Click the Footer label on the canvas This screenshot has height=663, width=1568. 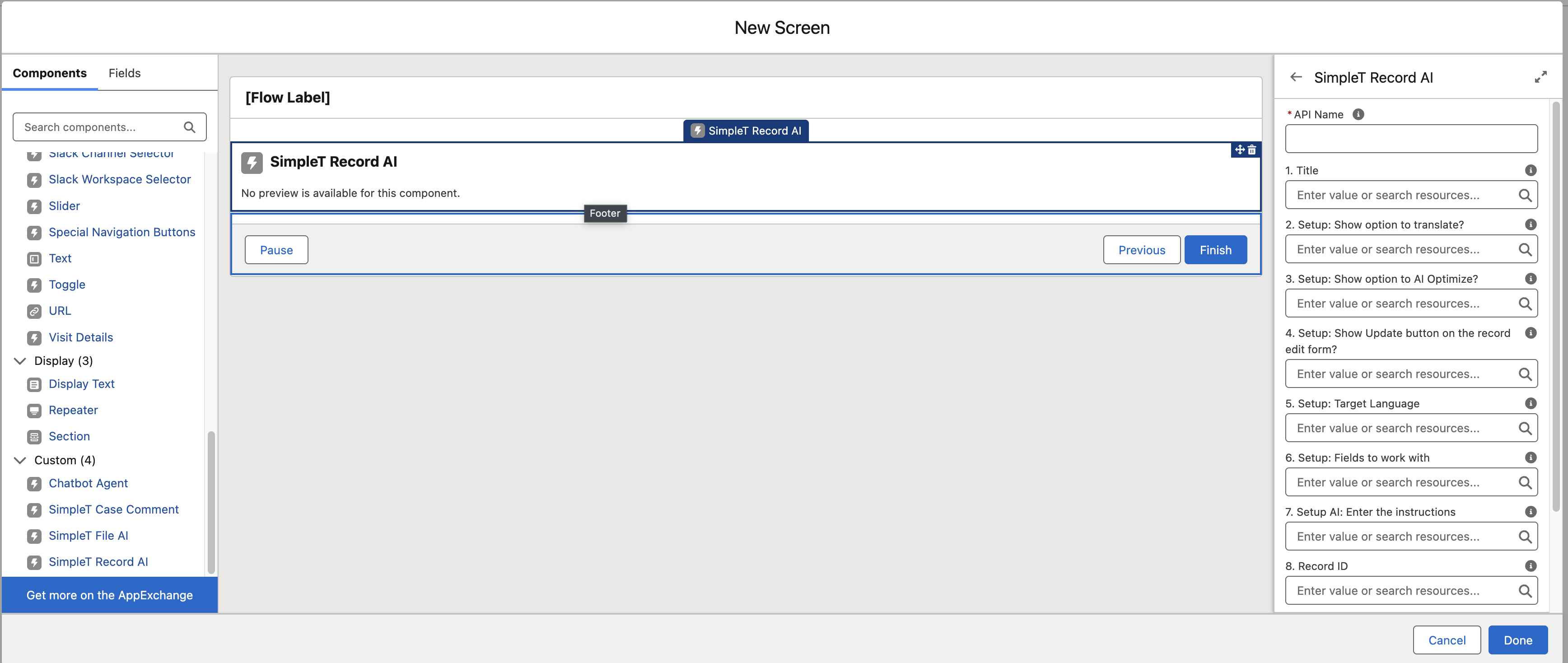604,214
